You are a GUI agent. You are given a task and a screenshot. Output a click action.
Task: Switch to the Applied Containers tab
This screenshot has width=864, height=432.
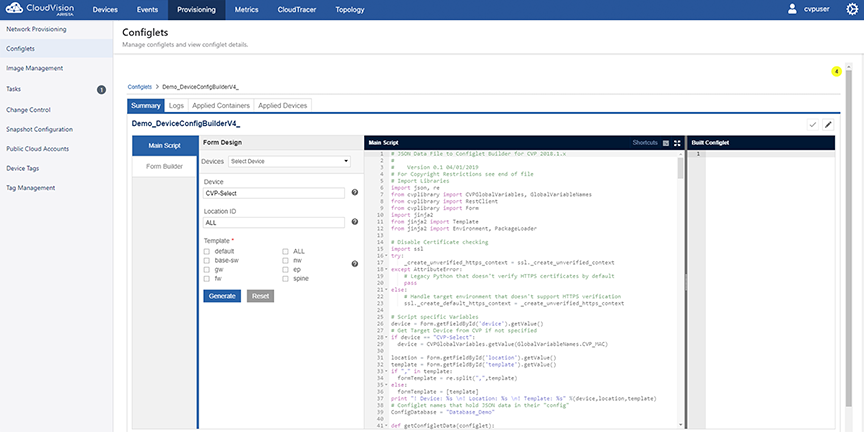click(x=221, y=105)
